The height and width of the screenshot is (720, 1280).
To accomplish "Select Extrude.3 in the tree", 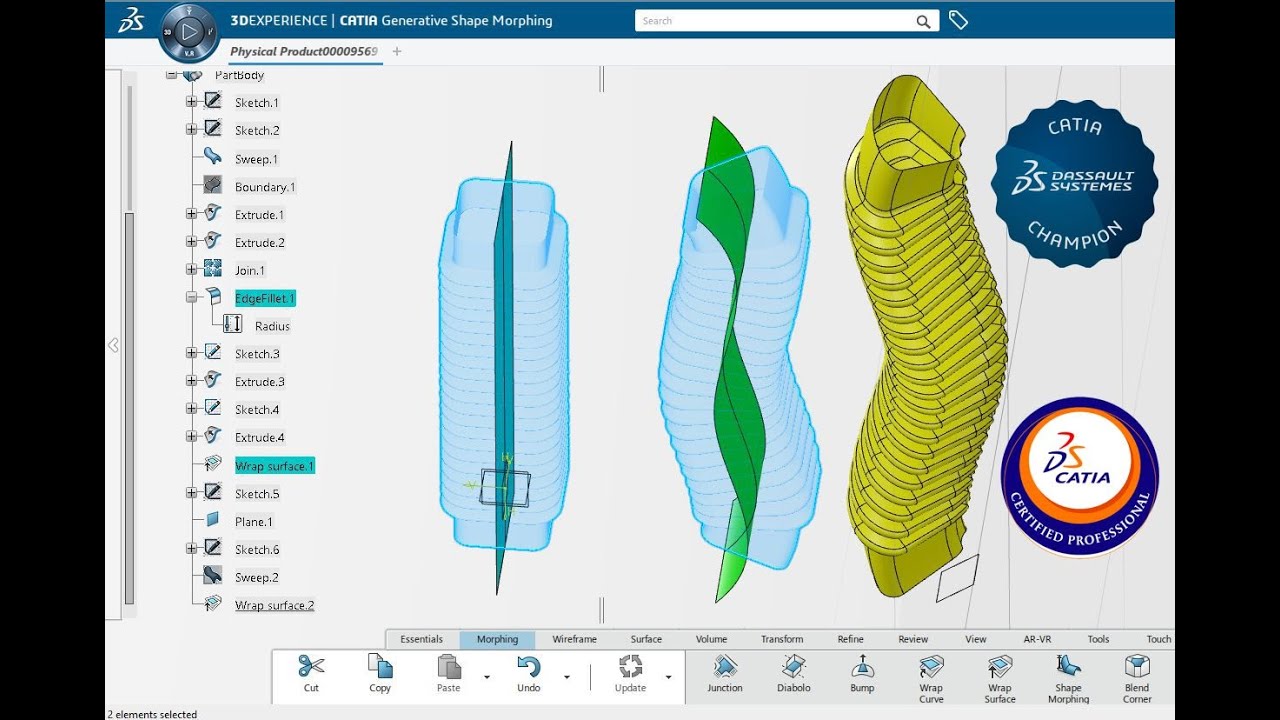I will [x=260, y=382].
